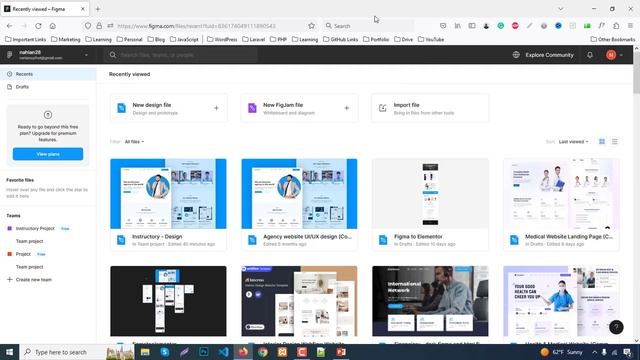Go to the browser home icon
The width and height of the screenshot is (640, 360).
click(x=53, y=26)
